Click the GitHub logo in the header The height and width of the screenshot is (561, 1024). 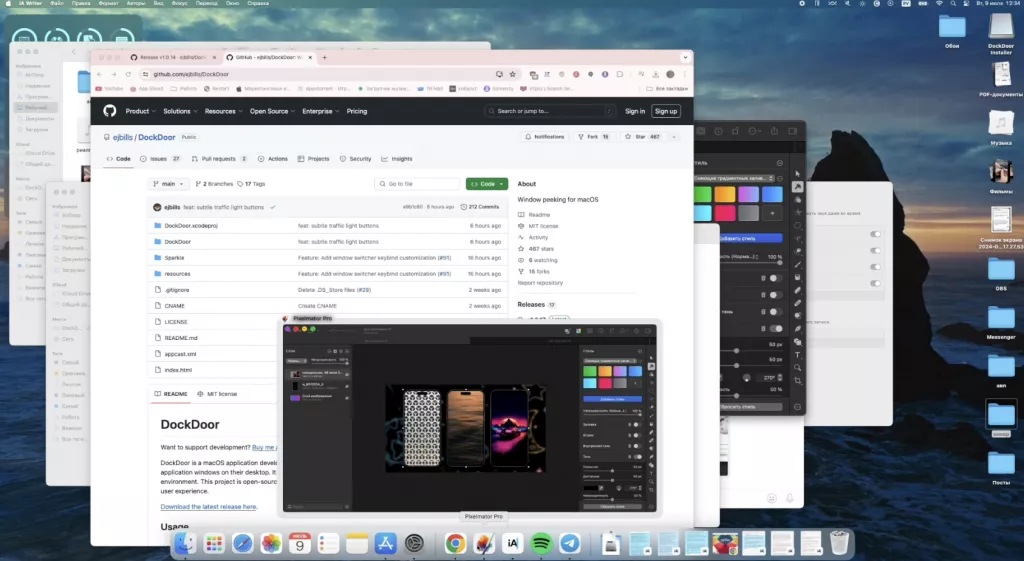pos(110,111)
